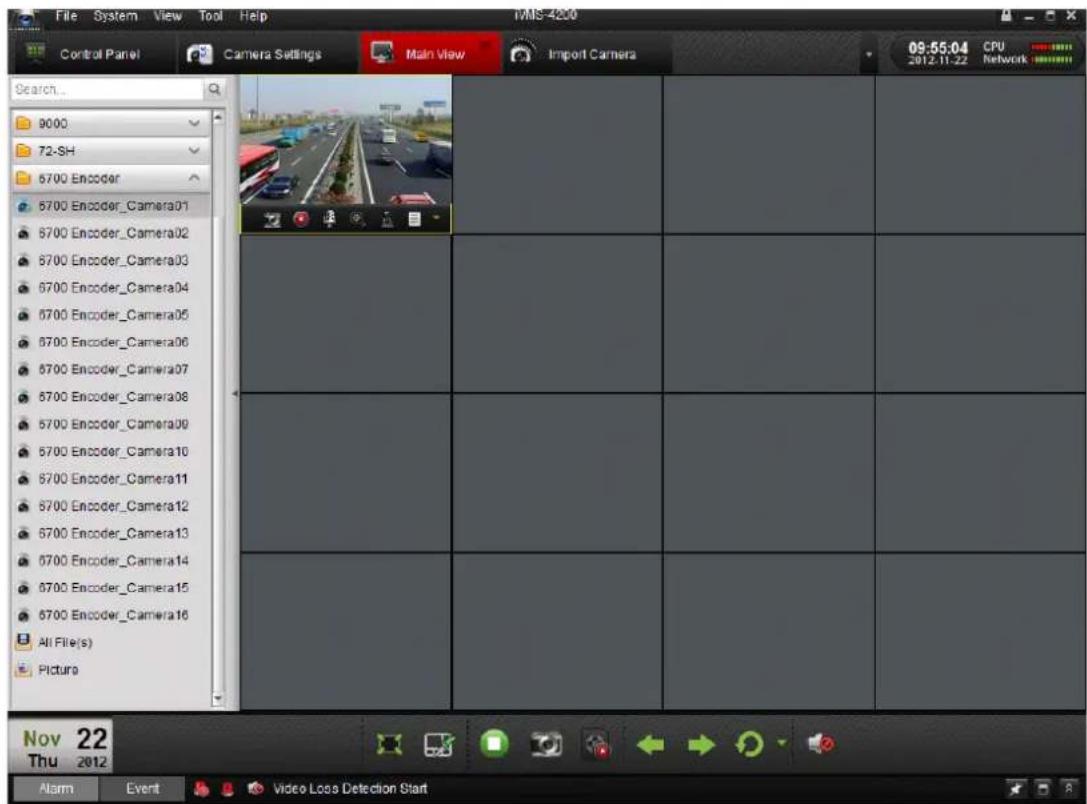Image resolution: width=1087 pixels, height=804 pixels.
Task: Select 6700 Encoder_Camera07
Action: point(111,369)
